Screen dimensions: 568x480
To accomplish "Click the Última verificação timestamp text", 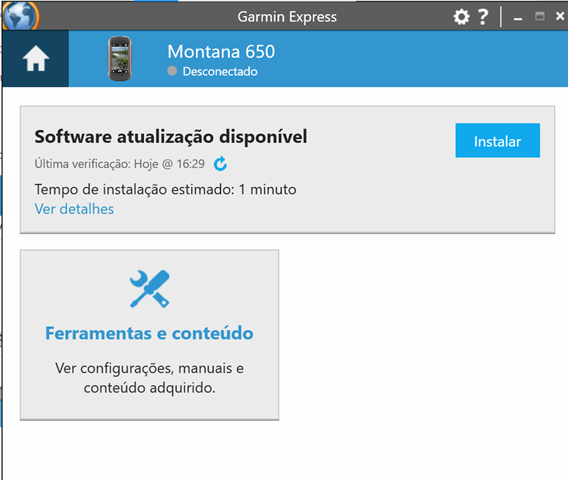I will click(x=120, y=164).
